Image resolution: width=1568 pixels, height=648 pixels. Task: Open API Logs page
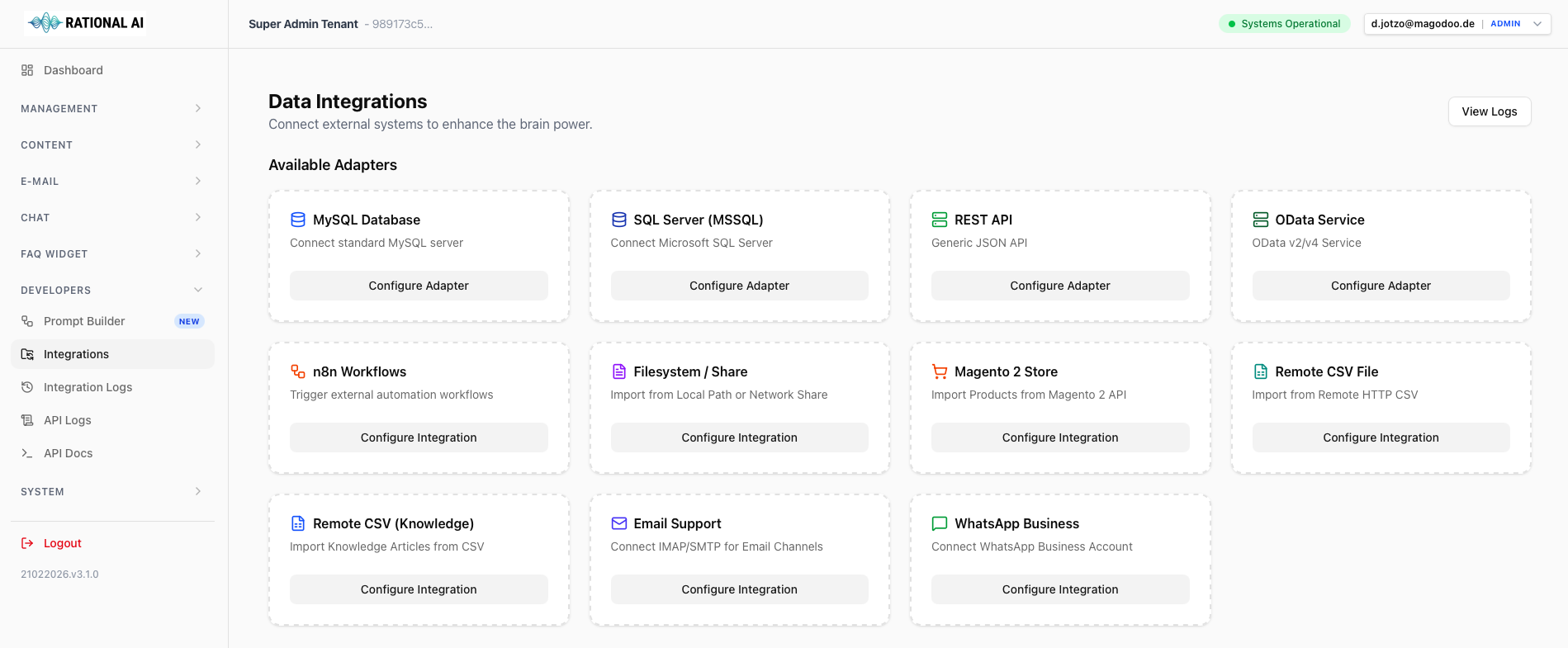(x=112, y=420)
